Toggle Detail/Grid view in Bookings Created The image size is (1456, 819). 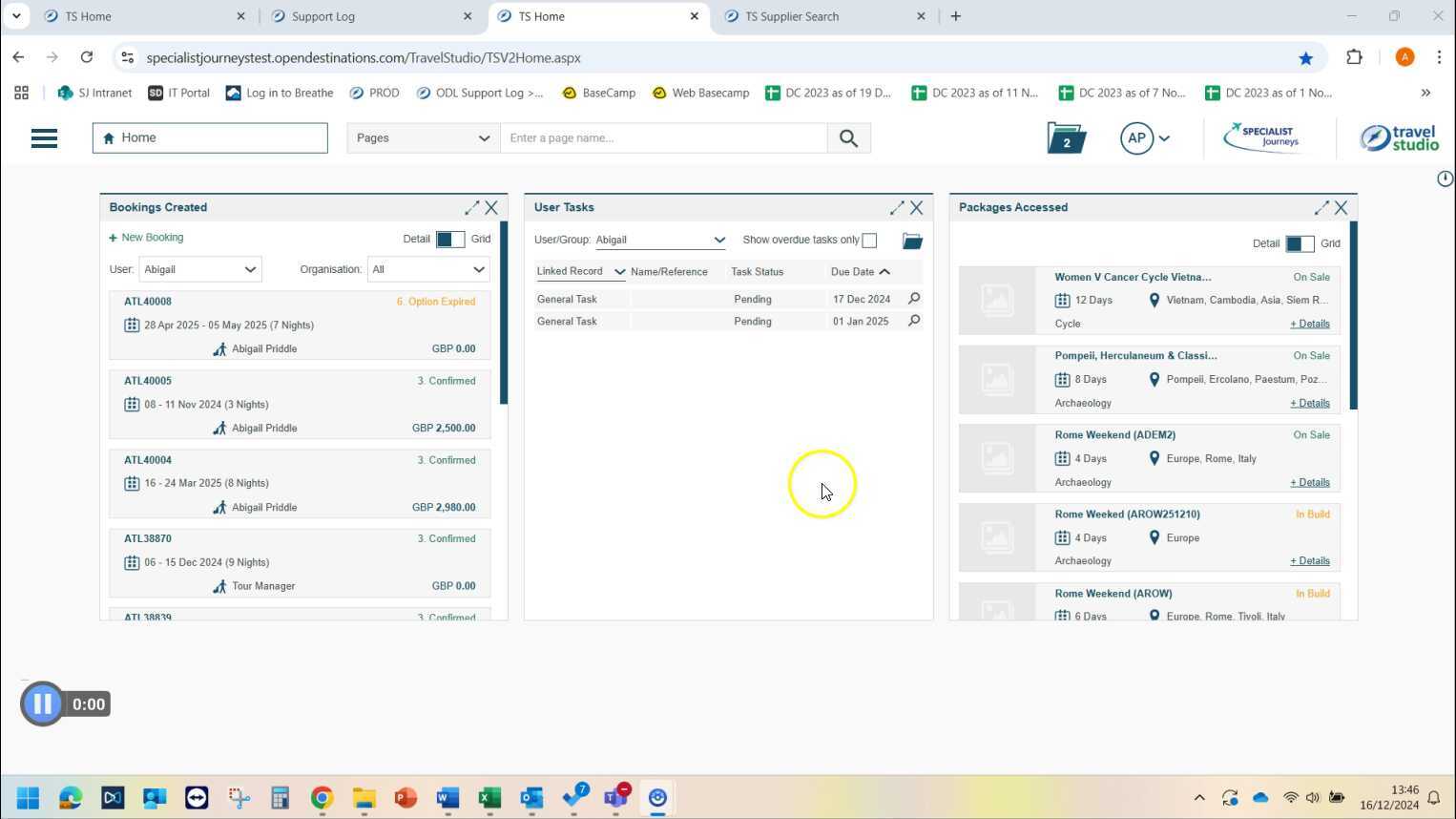coord(449,240)
